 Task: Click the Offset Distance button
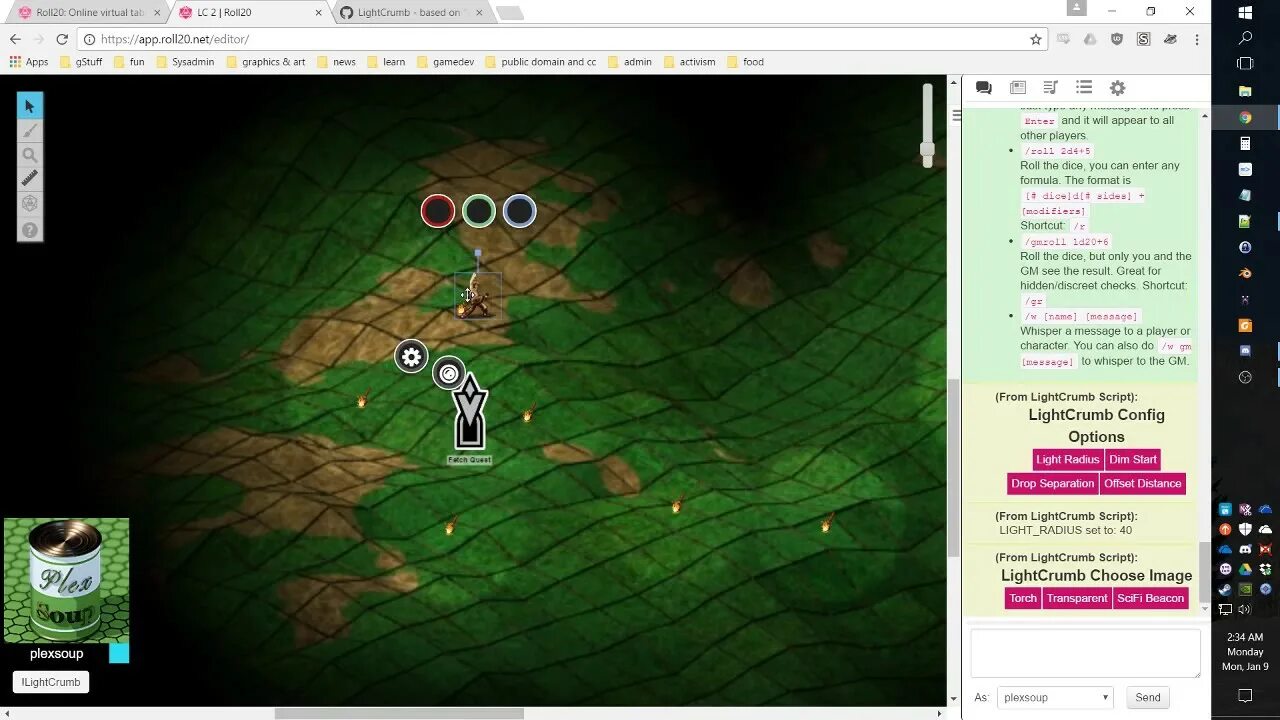[1142, 484]
